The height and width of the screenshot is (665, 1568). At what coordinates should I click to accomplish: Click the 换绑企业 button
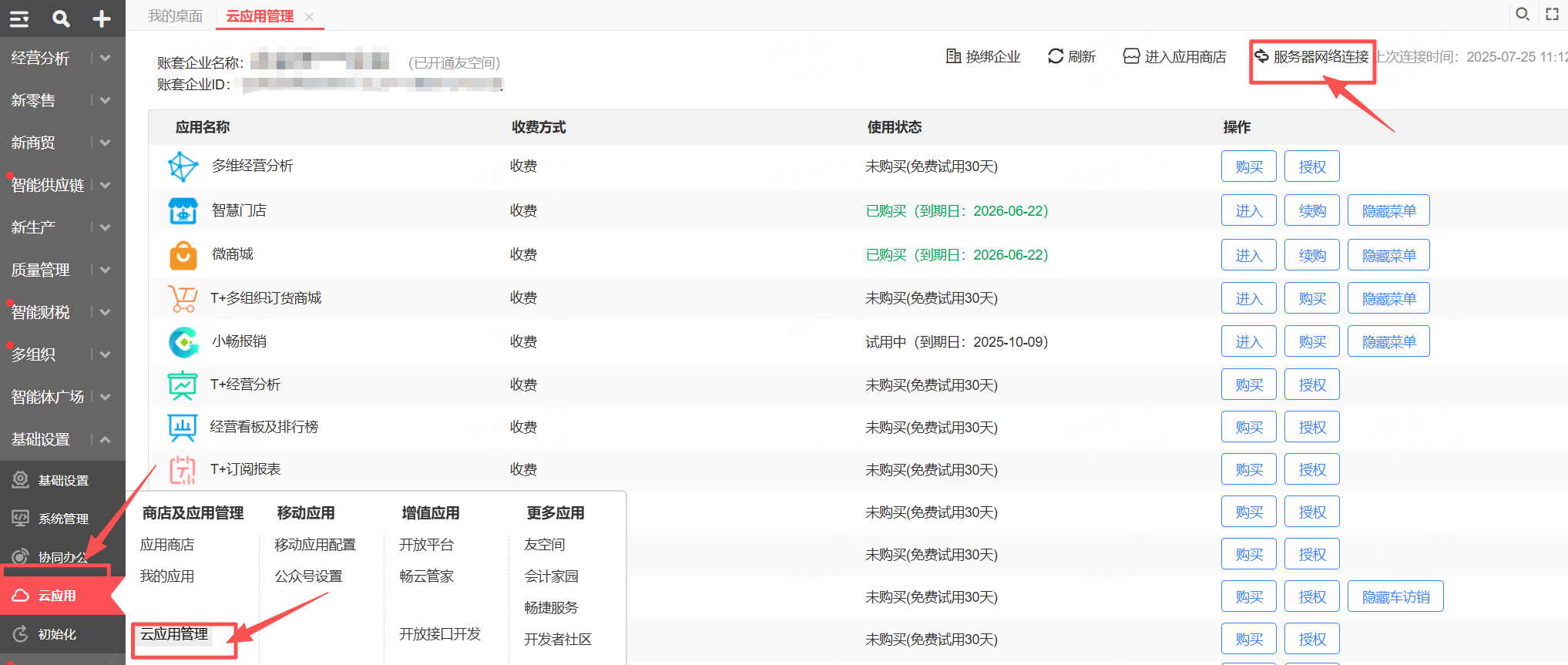coord(983,56)
